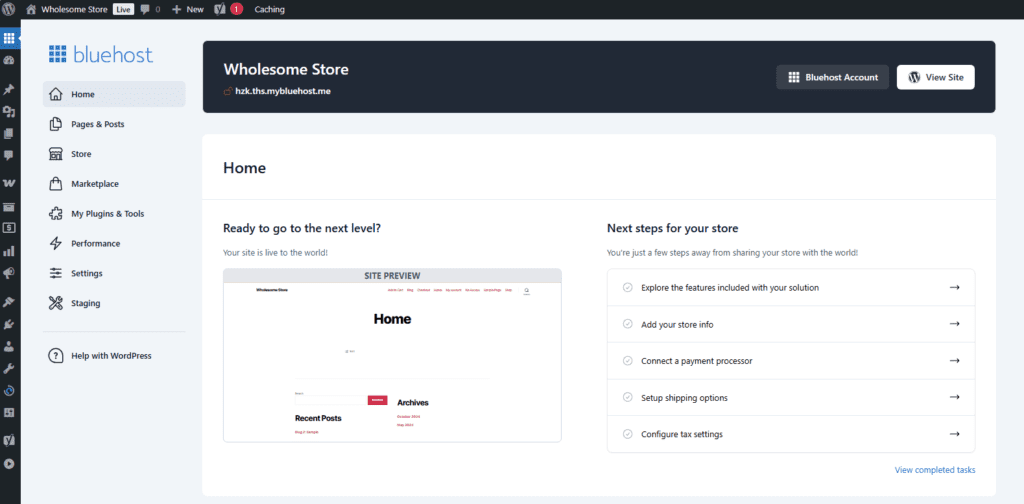
Task: Click the Bluehost grid icon in admin sidebar
Action: point(9,38)
